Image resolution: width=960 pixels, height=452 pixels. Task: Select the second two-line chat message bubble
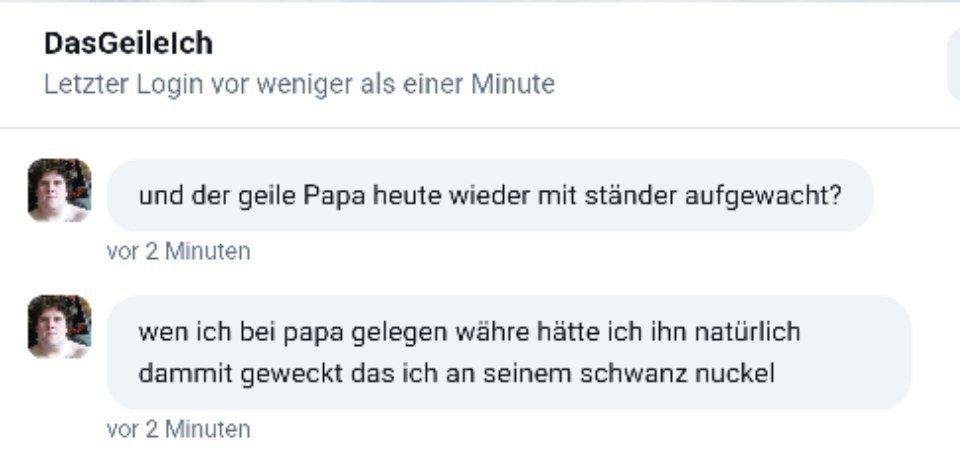[x=509, y=352]
